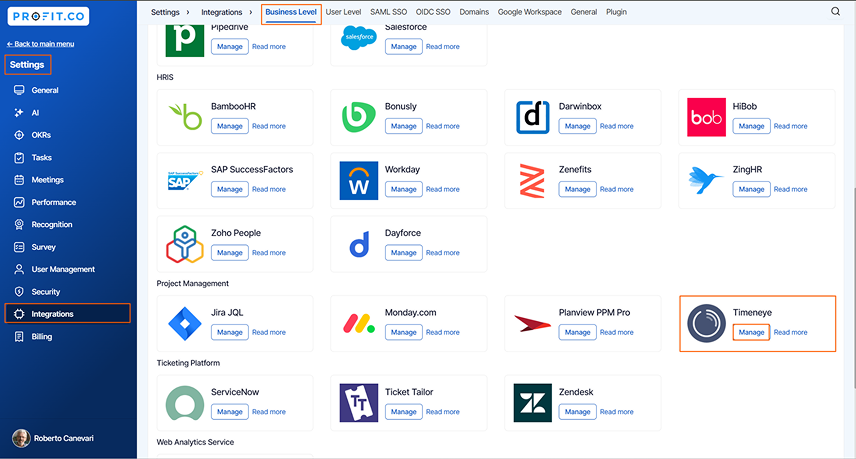Click the AI sparkle icon in sidebar
856x459 pixels.
[19, 112]
